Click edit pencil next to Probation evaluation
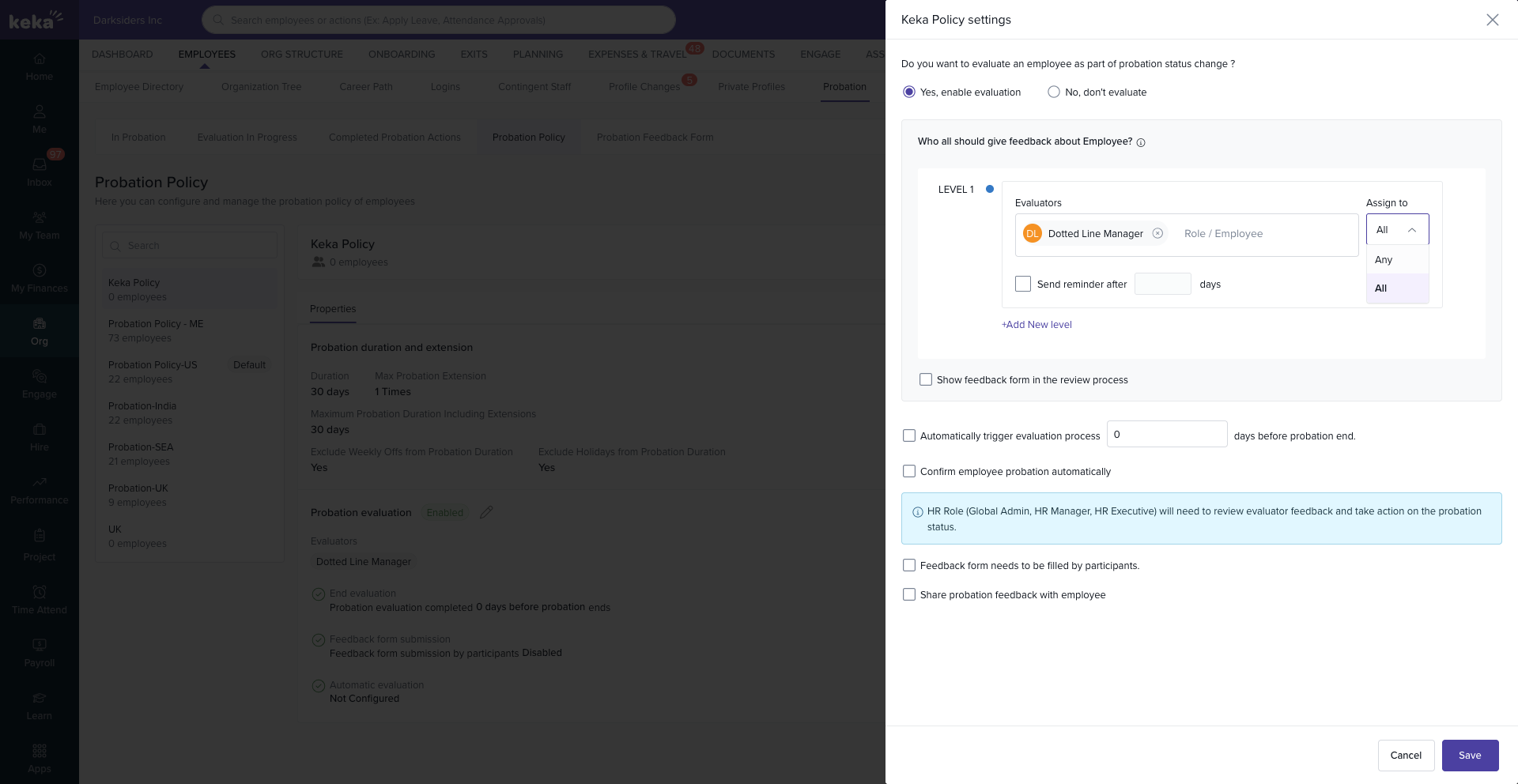 (x=486, y=512)
